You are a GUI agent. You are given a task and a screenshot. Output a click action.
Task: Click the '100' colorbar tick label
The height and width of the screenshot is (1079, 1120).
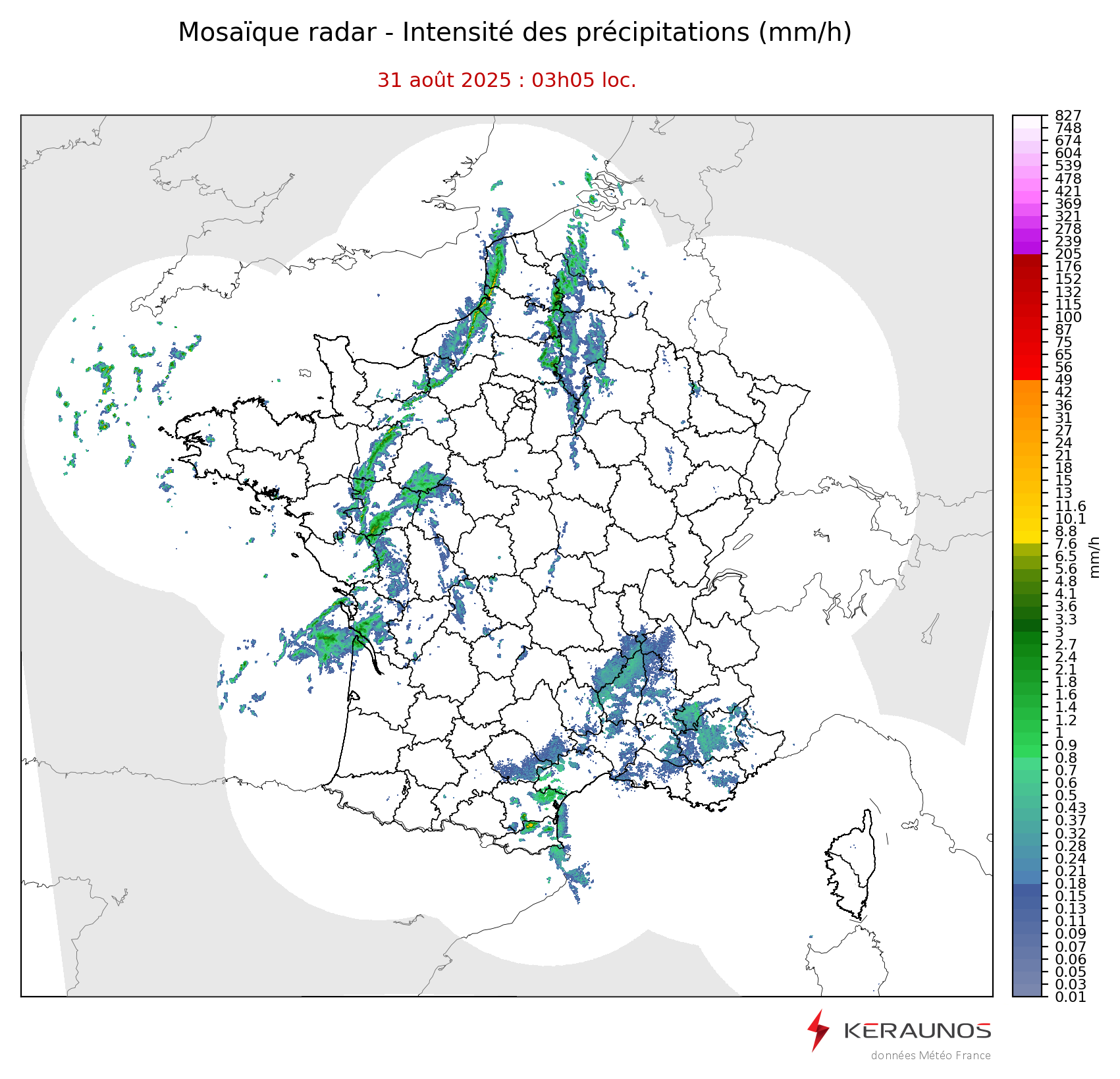coord(1068,317)
